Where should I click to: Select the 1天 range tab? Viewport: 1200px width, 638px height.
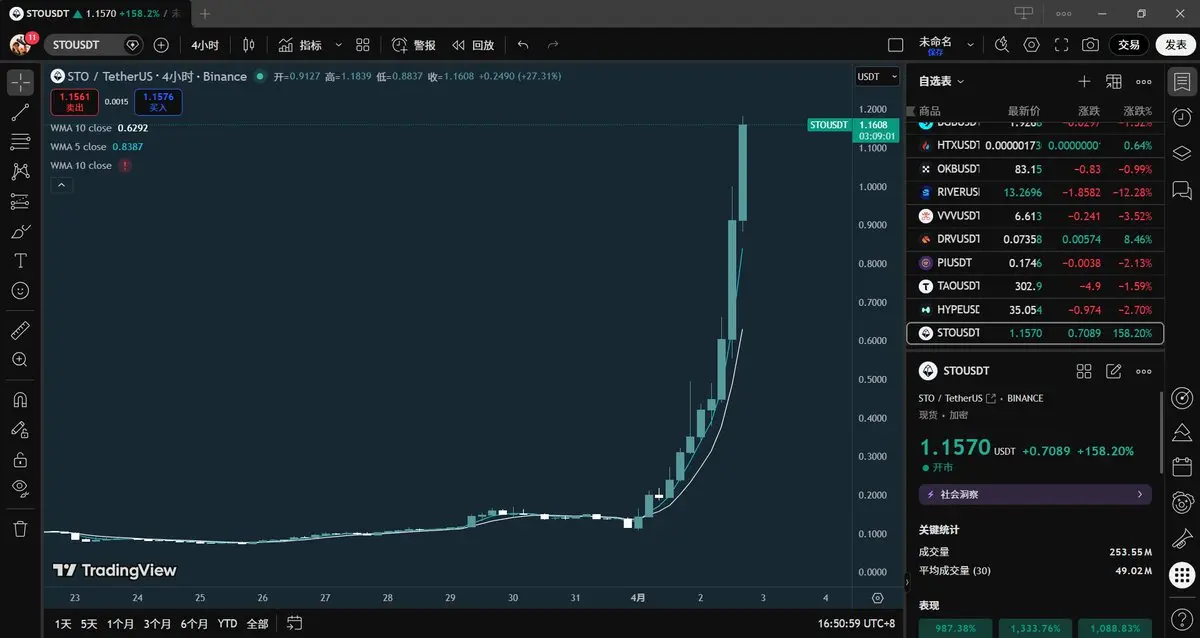coord(63,623)
